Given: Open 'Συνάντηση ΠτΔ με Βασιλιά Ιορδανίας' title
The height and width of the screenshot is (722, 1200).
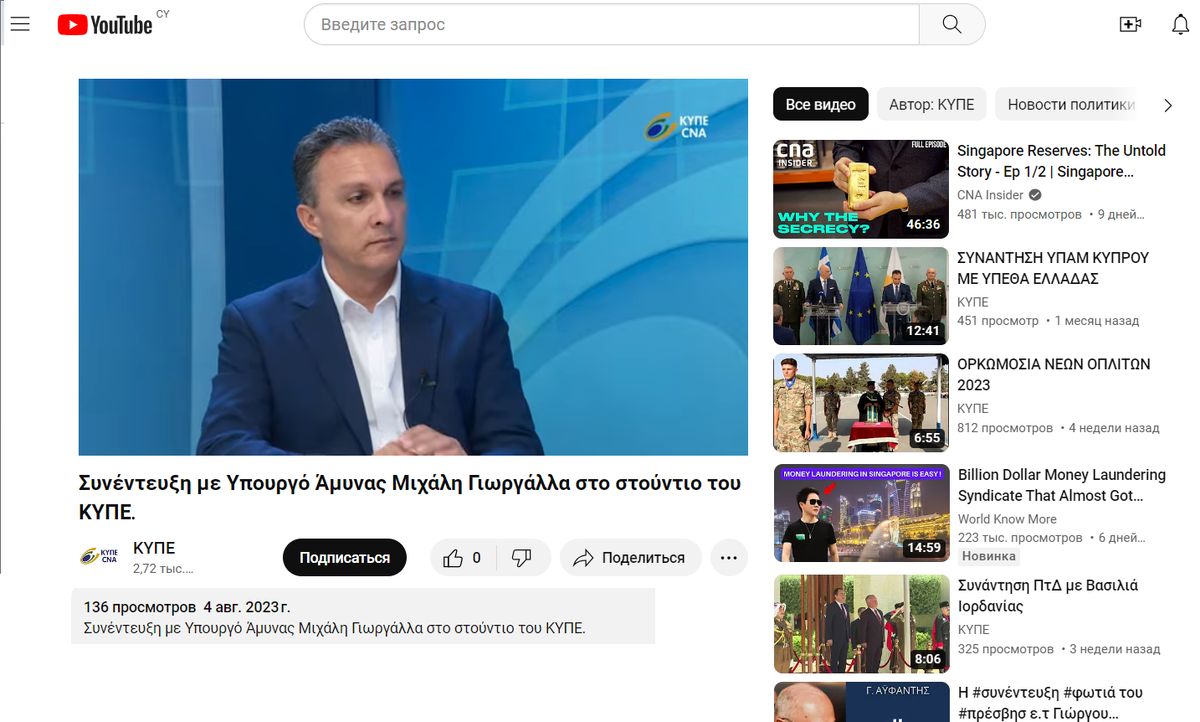Looking at the screenshot, I should (x=1048, y=596).
